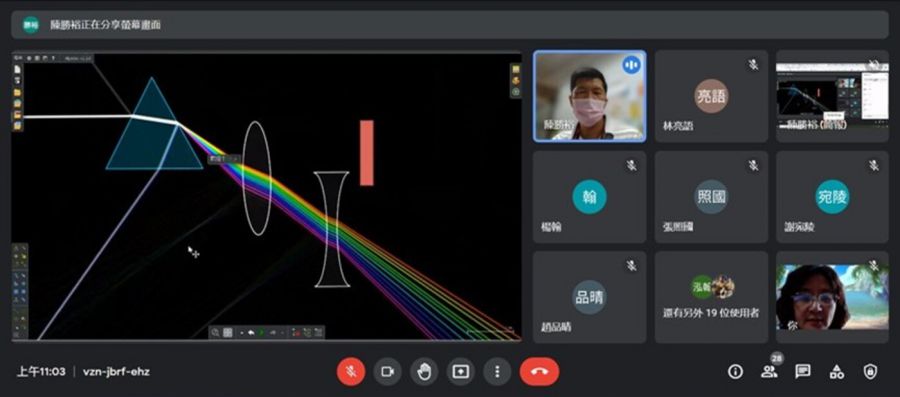Image resolution: width=900 pixels, height=397 pixels.
Task: Select the speaking presenter's video tile
Action: point(589,96)
